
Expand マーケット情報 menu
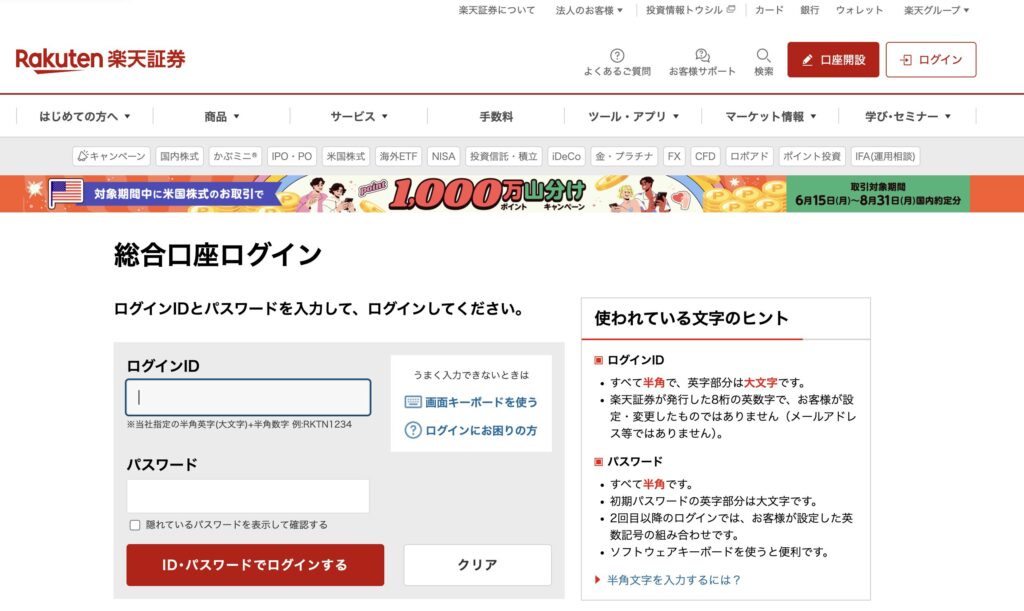pyautogui.click(x=770, y=116)
